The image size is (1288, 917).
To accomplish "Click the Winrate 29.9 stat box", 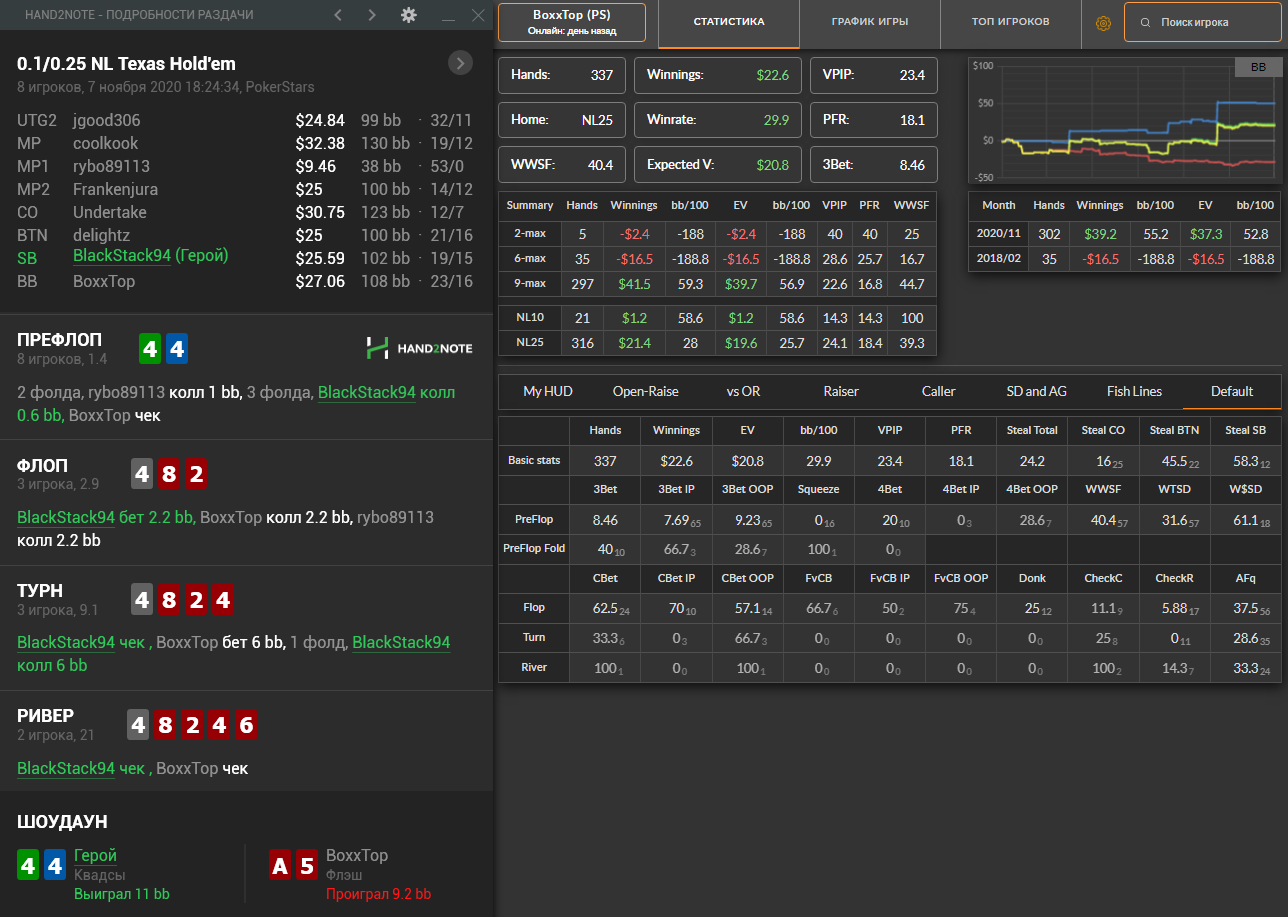I will click(718, 120).
